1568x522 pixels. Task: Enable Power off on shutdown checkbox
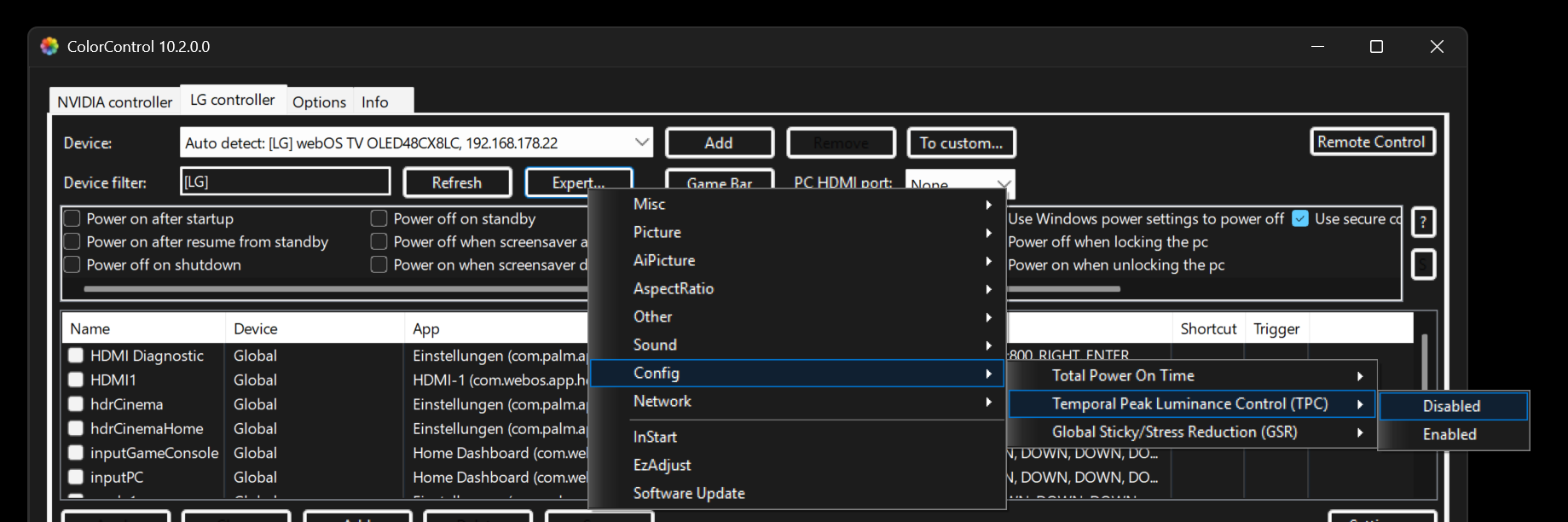point(72,264)
